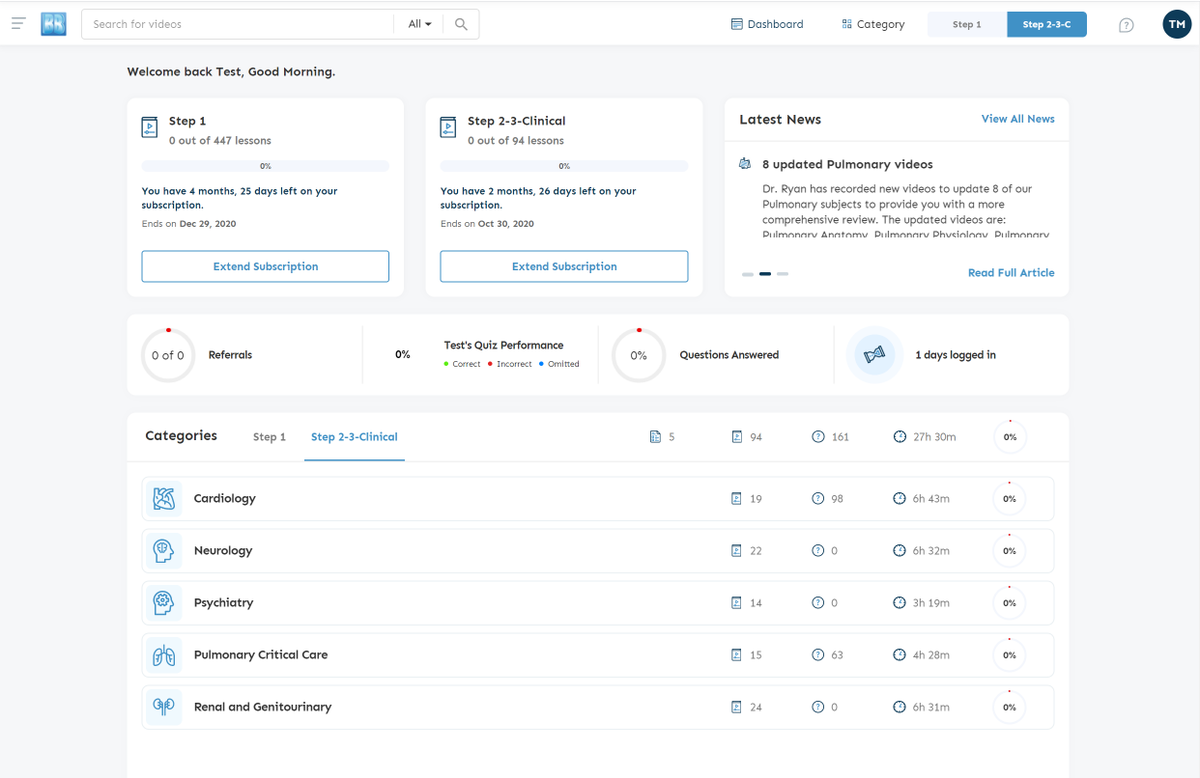Click the Pulmonary Critical Care lungs icon
1200x778 pixels.
tap(164, 655)
